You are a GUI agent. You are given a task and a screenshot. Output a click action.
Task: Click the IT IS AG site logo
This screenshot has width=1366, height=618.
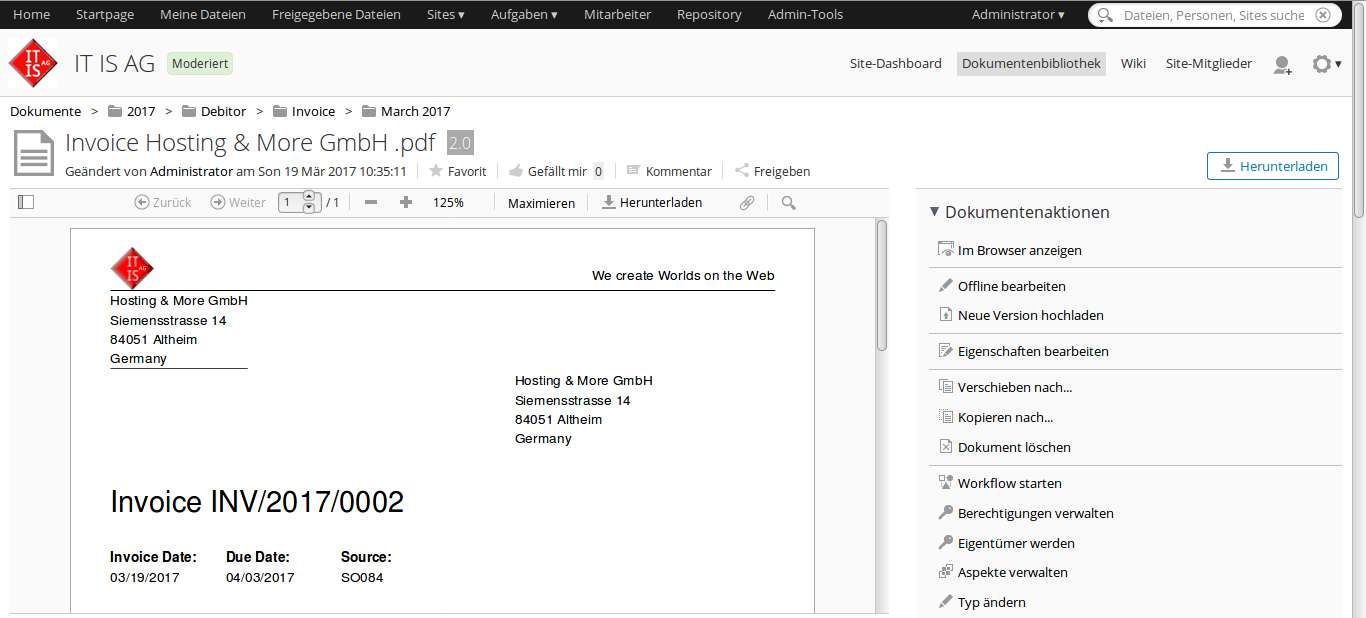[33, 63]
